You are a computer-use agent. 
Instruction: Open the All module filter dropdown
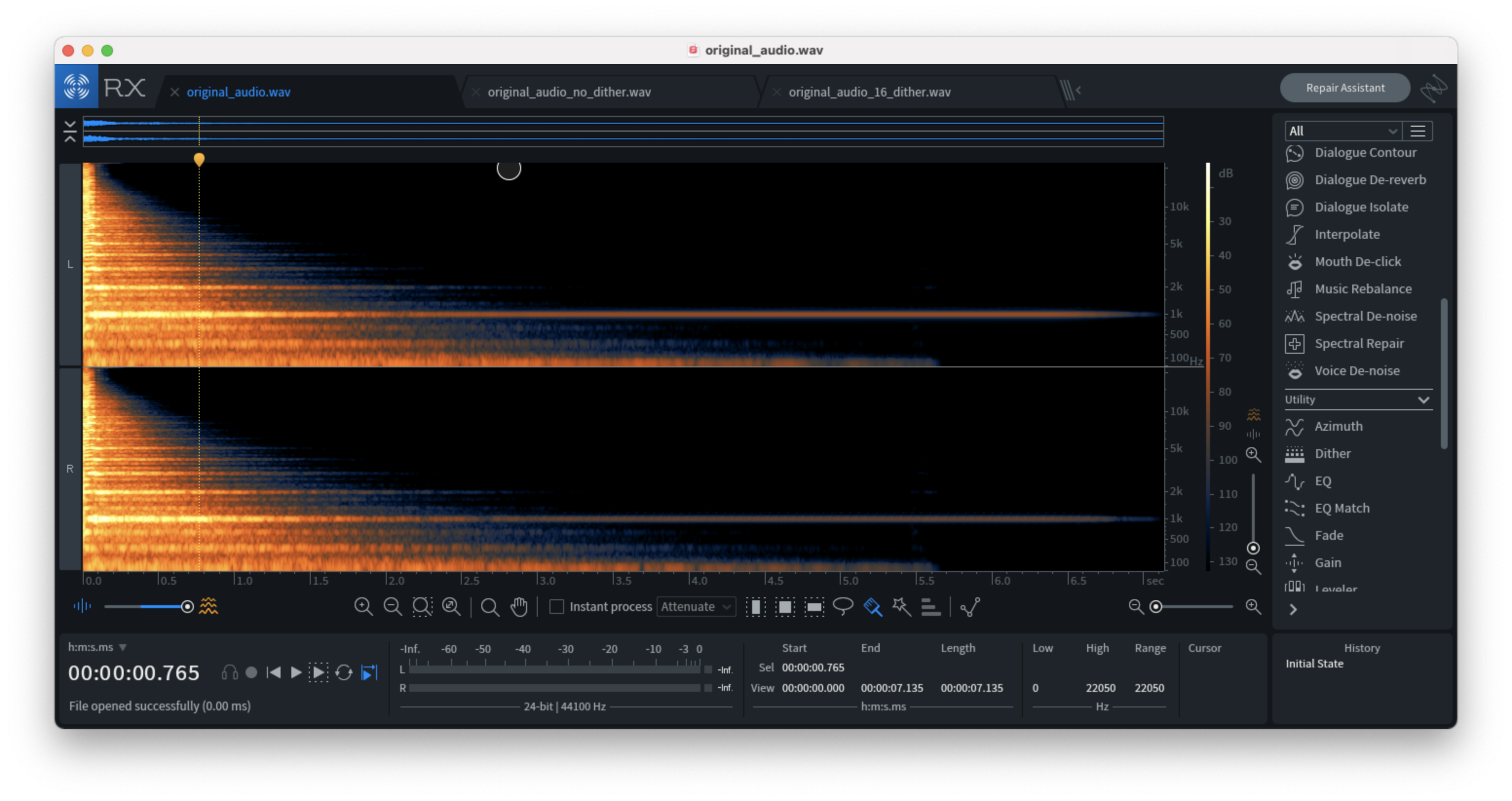(1343, 131)
